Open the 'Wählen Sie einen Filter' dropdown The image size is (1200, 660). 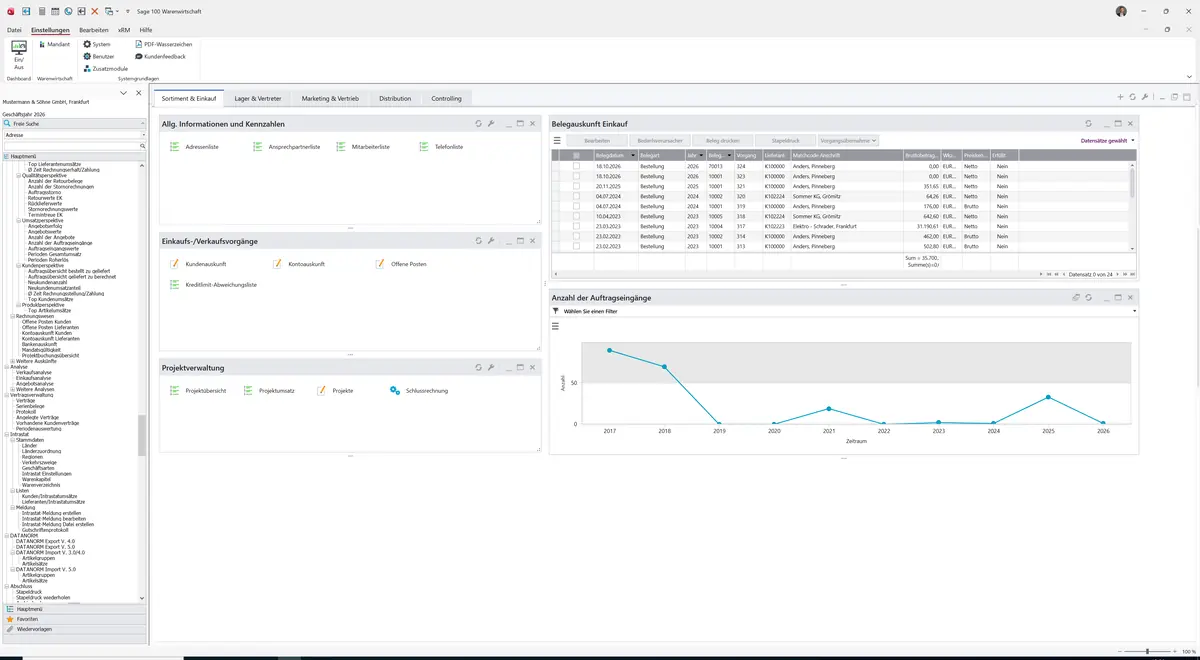click(x=844, y=311)
